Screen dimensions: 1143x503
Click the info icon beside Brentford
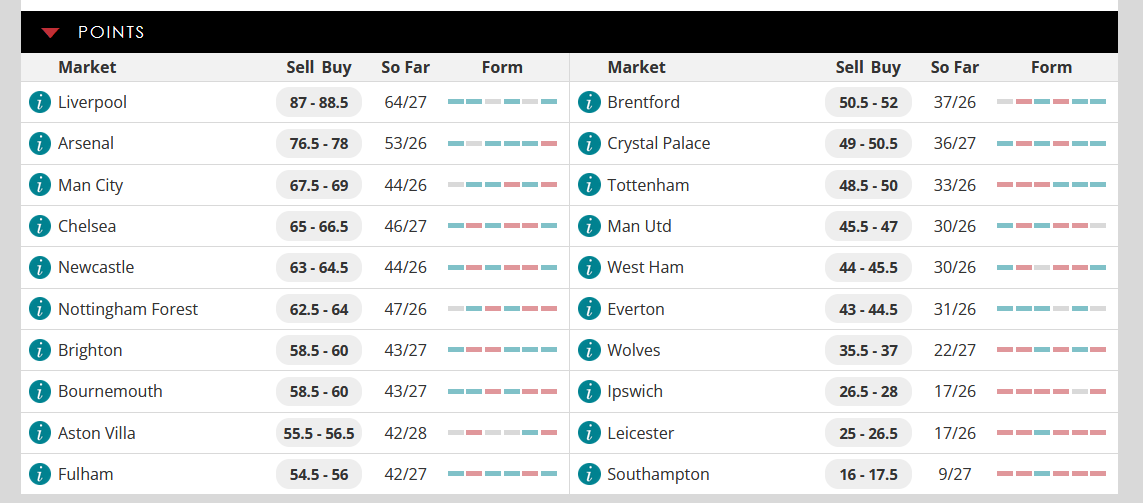coord(589,102)
